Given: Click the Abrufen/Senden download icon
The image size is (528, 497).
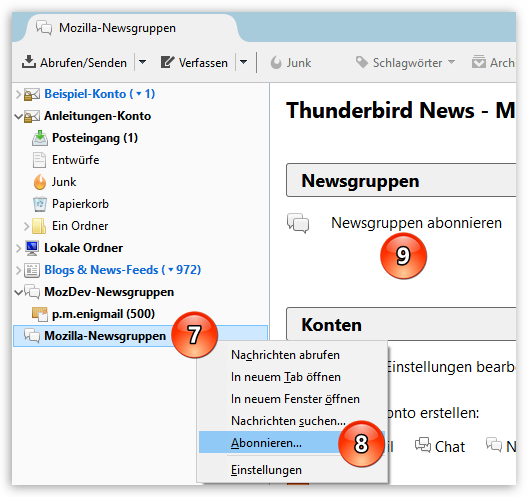Looking at the screenshot, I should tap(29, 62).
